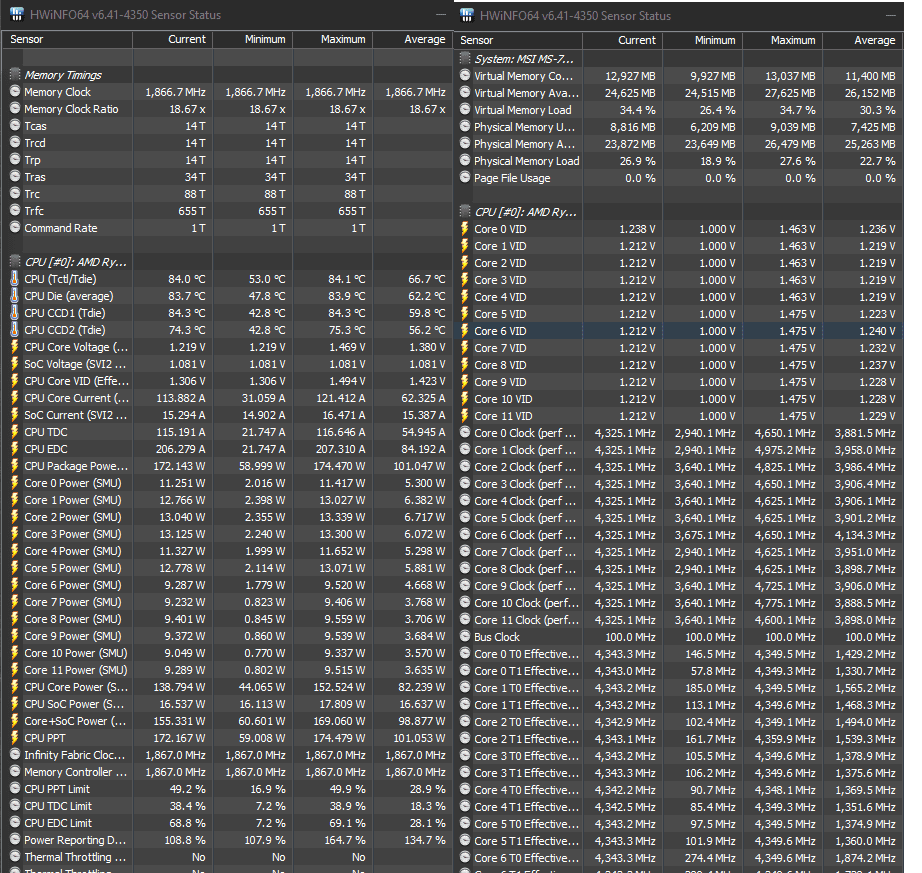Click the Average column header in right window
922x873 pixels.
863,41
